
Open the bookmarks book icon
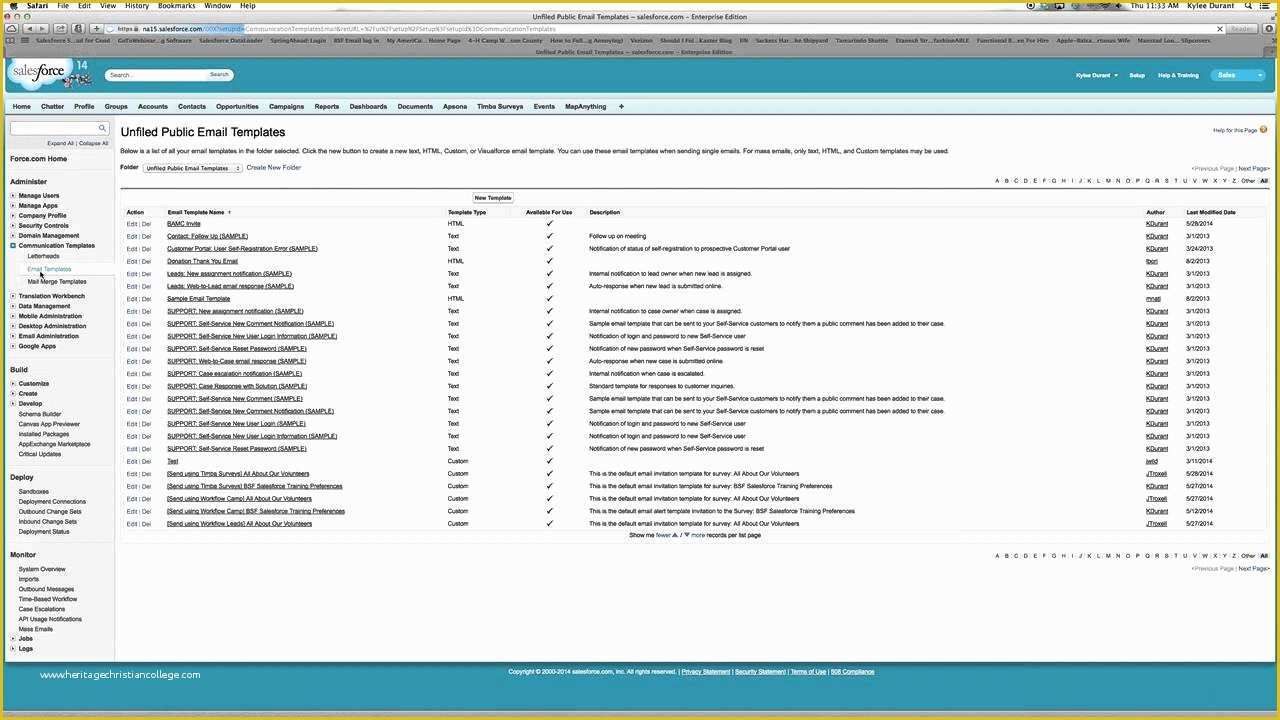point(10,41)
